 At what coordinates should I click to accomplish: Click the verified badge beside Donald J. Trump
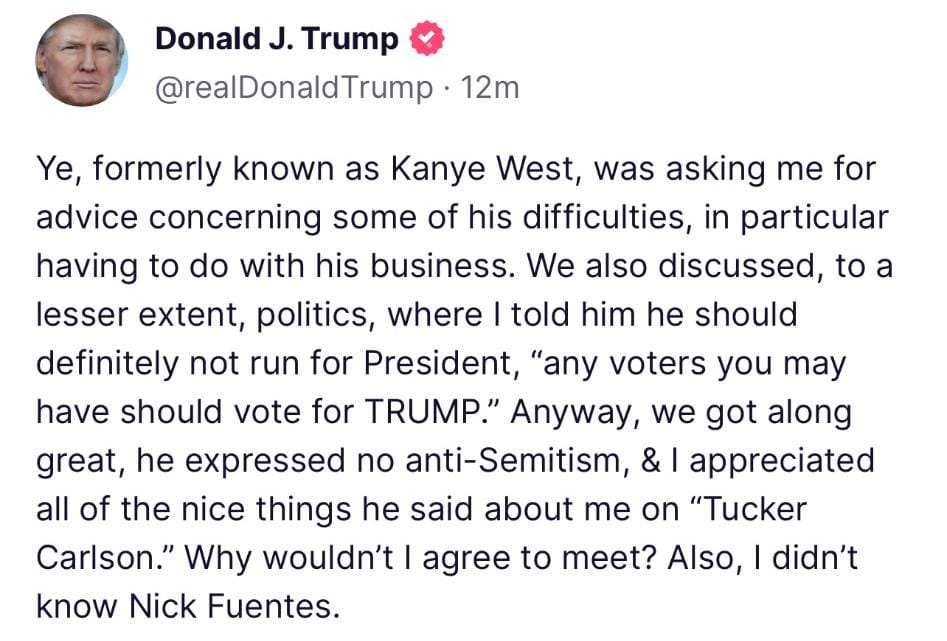[x=427, y=40]
